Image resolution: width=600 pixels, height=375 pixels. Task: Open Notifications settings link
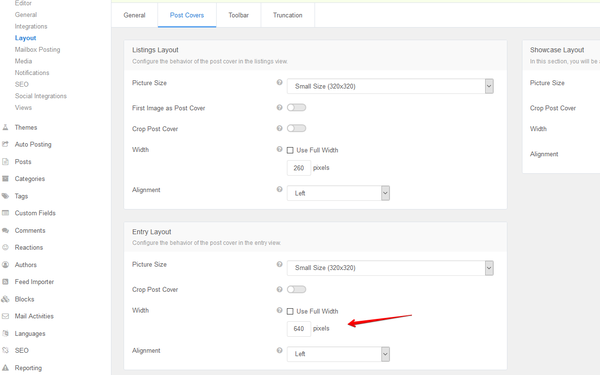coord(32,73)
